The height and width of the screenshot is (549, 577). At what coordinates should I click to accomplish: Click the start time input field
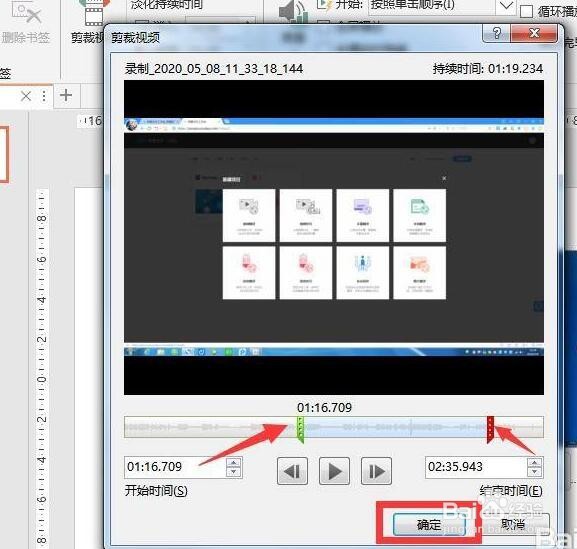pos(176,467)
